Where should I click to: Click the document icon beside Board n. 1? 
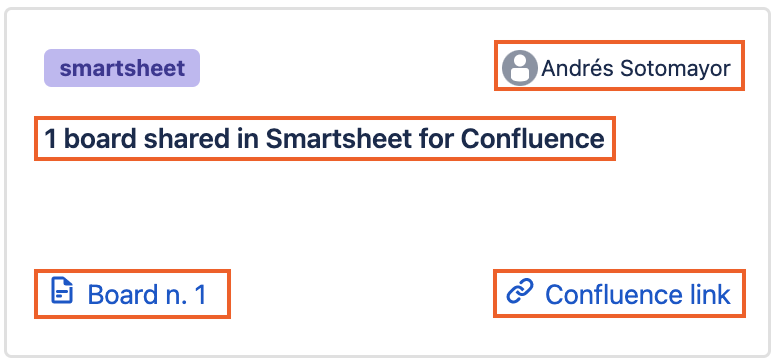click(62, 291)
